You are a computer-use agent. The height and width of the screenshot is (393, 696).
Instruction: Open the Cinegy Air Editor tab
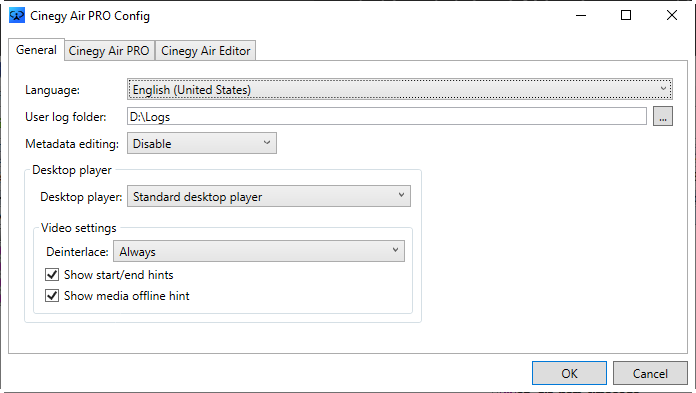point(206,51)
